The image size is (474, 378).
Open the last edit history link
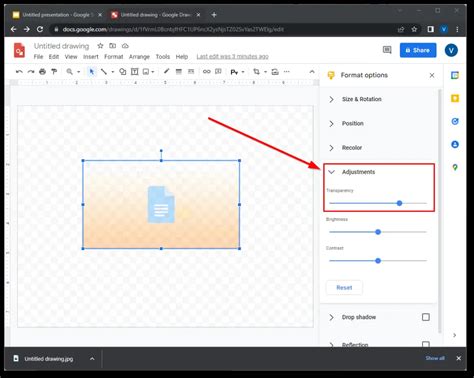232,57
